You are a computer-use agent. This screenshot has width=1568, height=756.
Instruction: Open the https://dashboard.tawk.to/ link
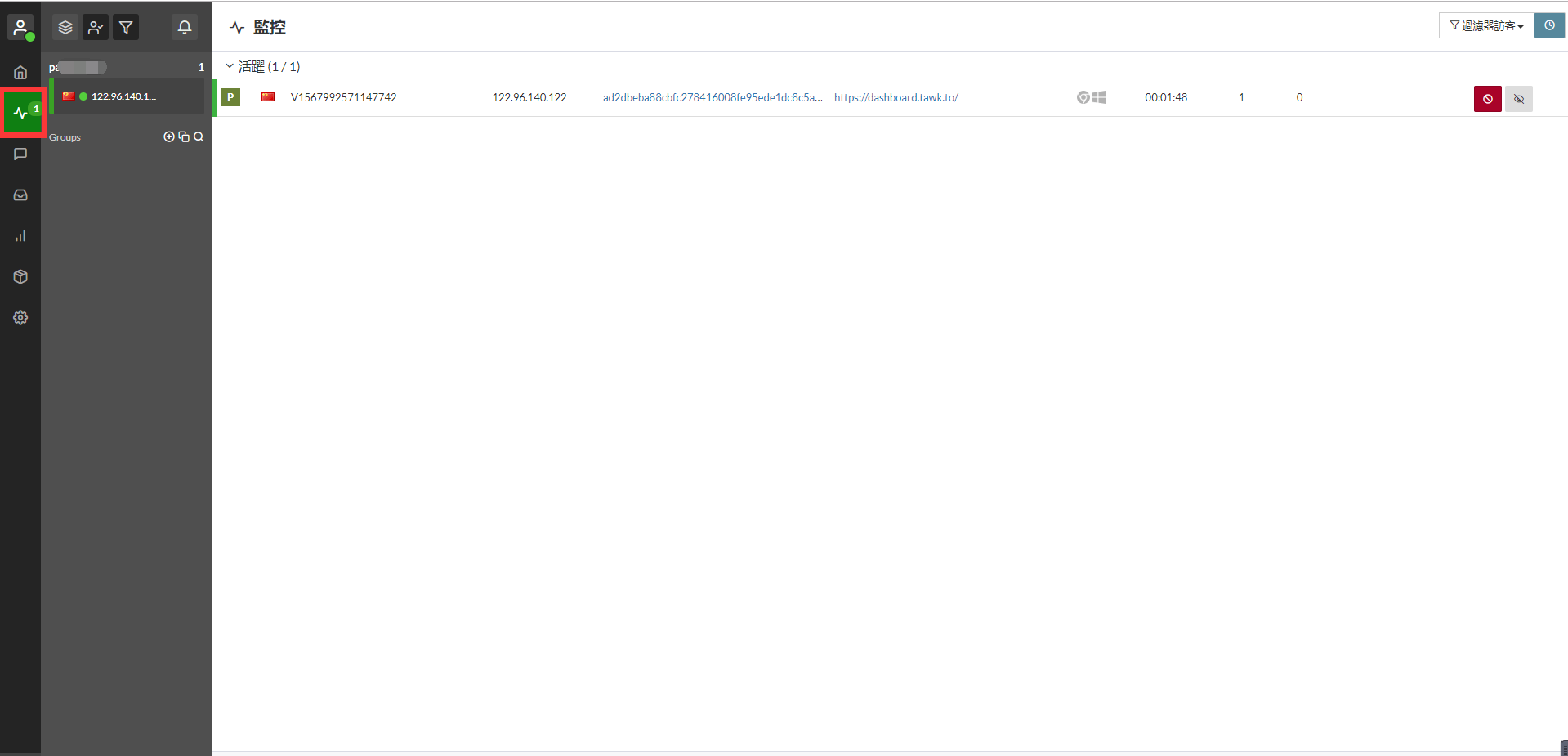click(896, 97)
